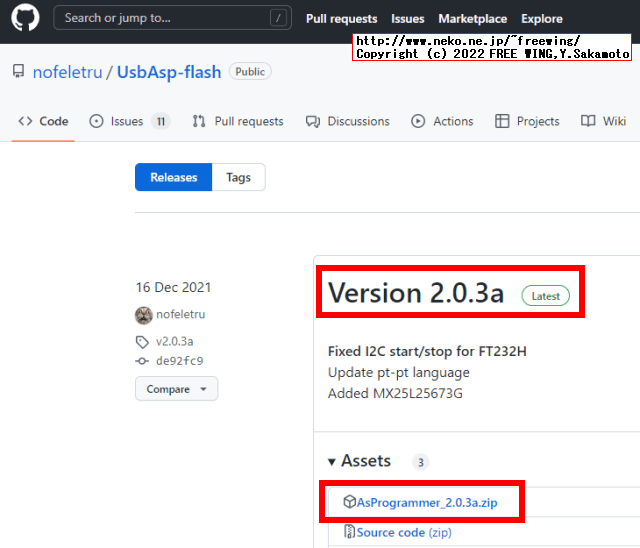The image size is (640, 548).
Task: Open the Issues tab
Action: [128, 121]
